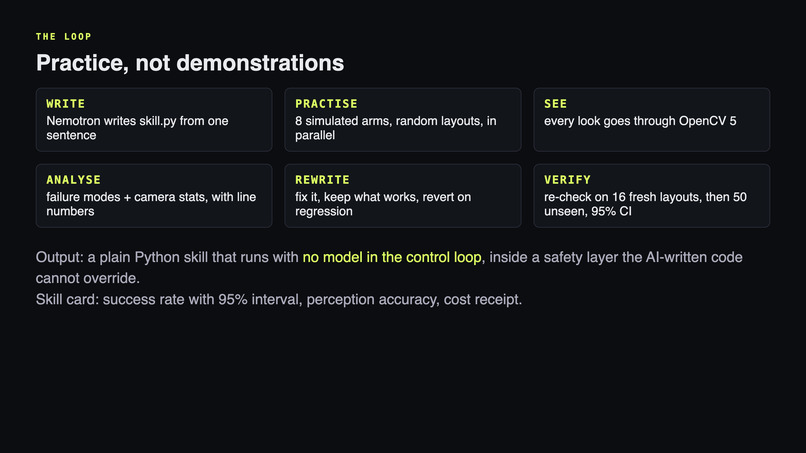Click the REWRITE card heading

[x=322, y=180]
